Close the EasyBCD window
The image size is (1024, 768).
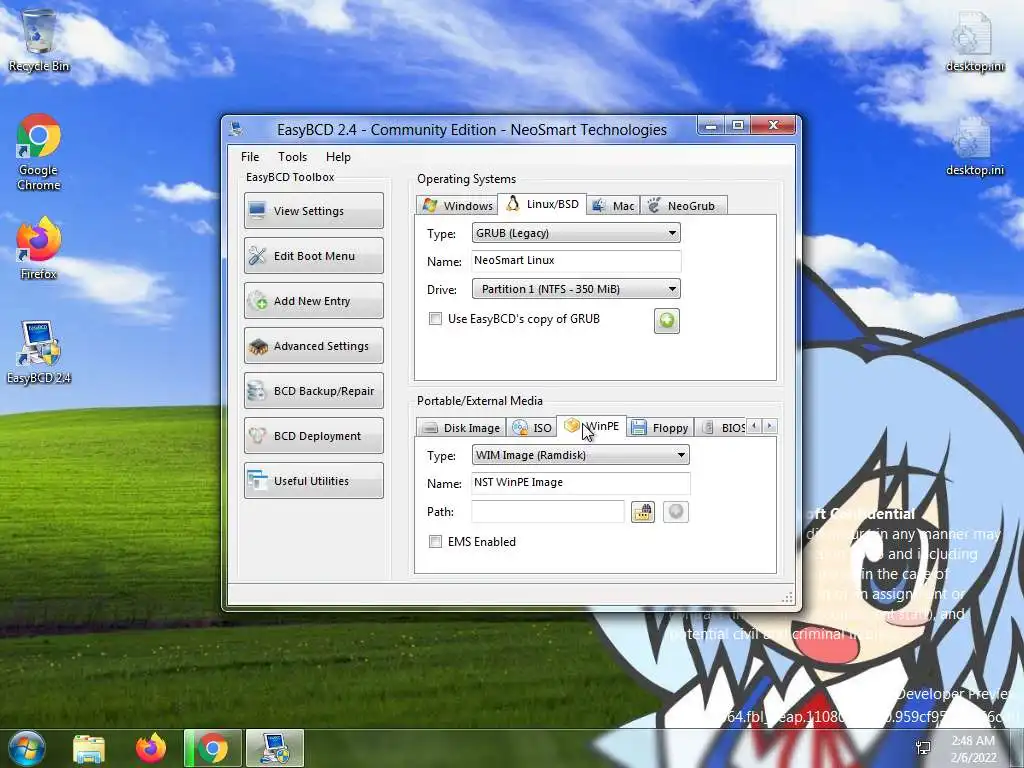774,125
